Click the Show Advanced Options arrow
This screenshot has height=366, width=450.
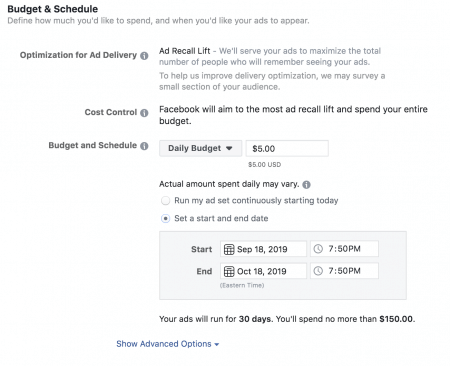point(217,345)
